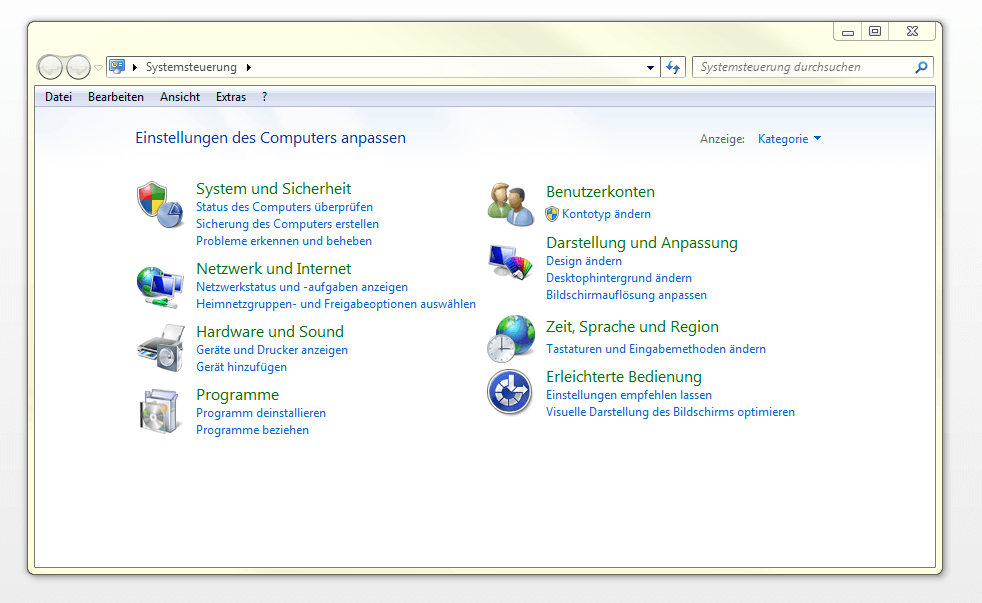982x603 pixels.
Task: Open the ? help menu
Action: coord(264,97)
